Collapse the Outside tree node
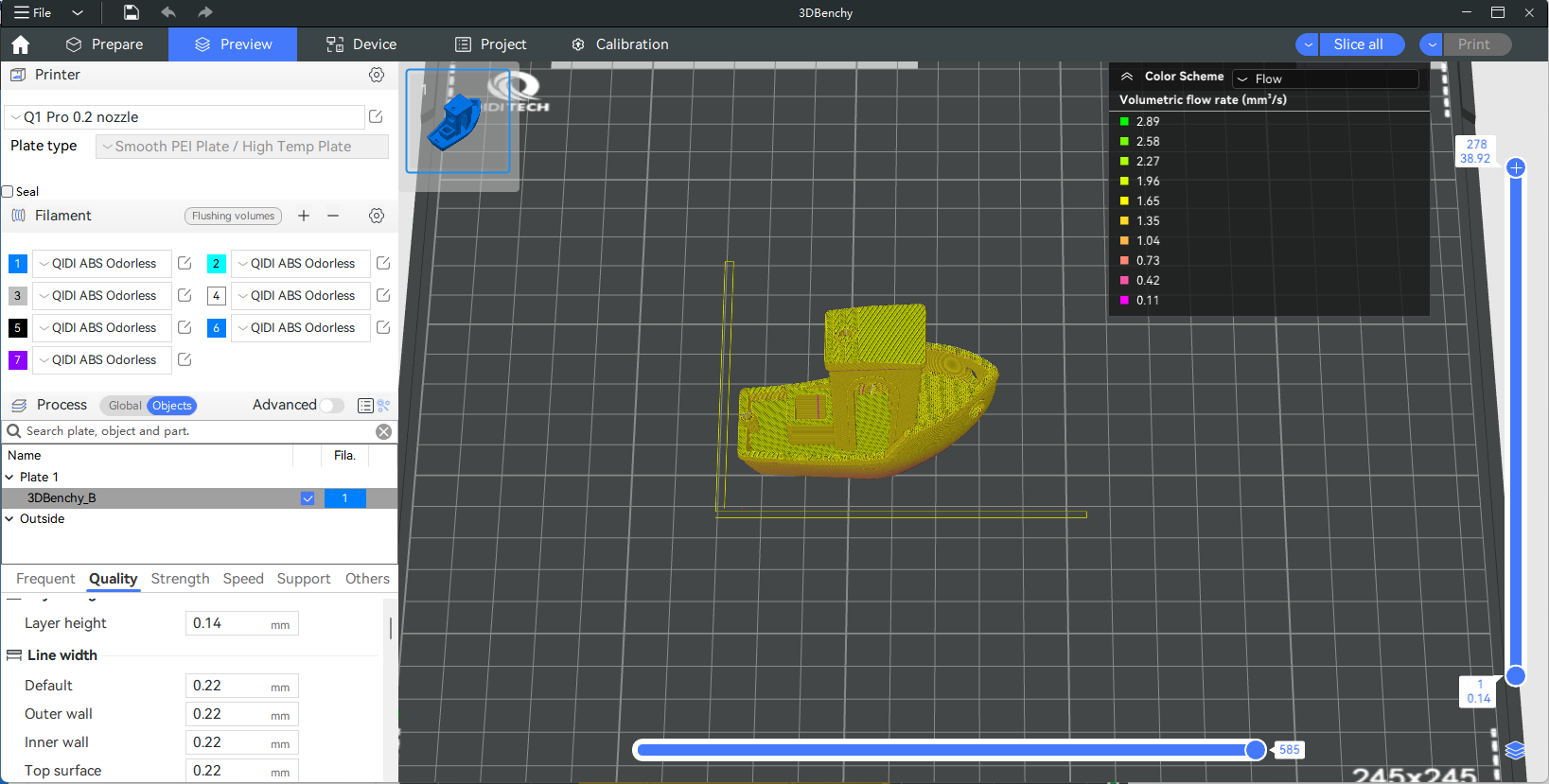Viewport: 1549px width, 784px height. pyautogui.click(x=9, y=519)
